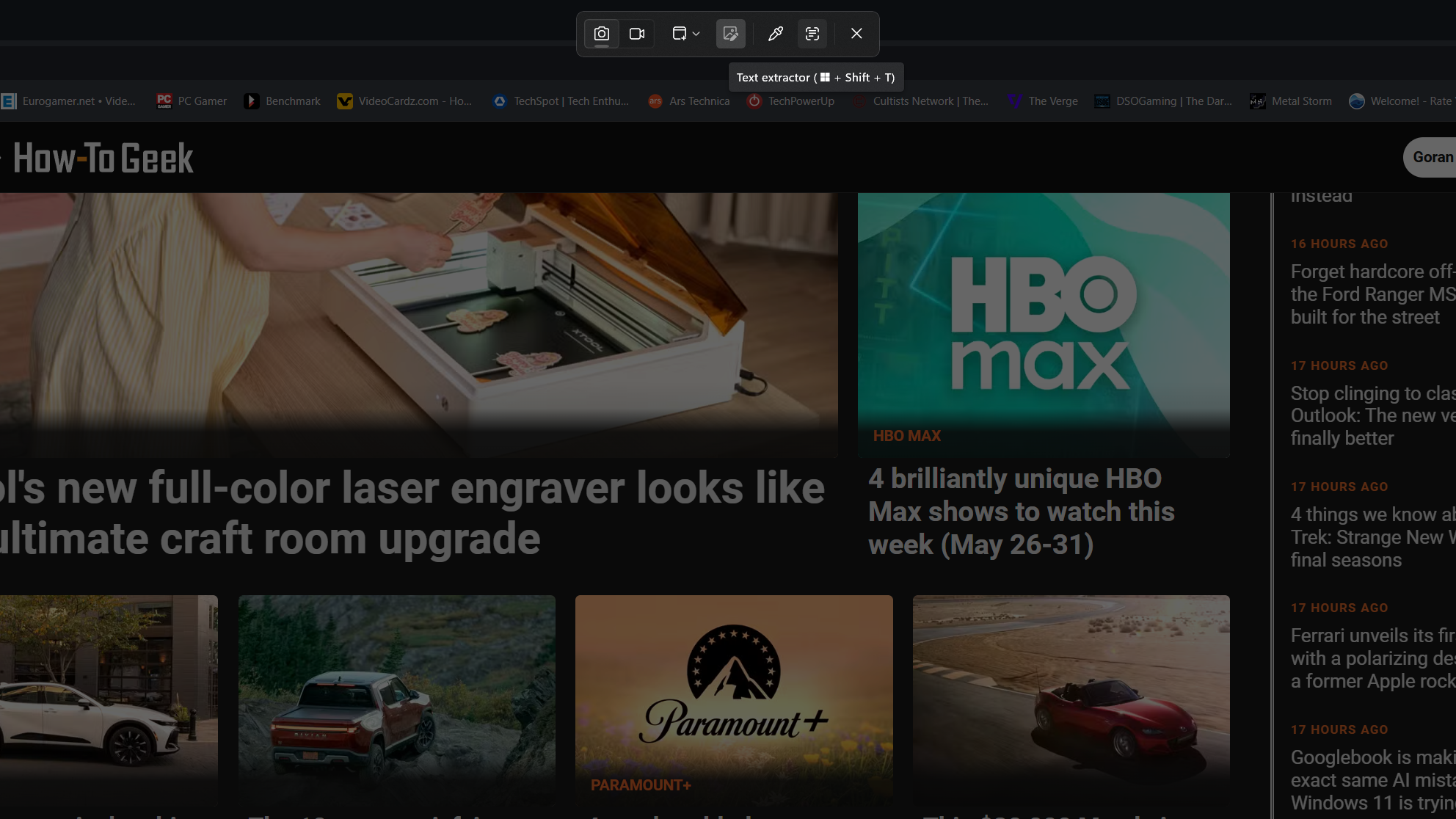1456x819 pixels.
Task: Select the PARAMOUNT+ category tag
Action: click(641, 785)
